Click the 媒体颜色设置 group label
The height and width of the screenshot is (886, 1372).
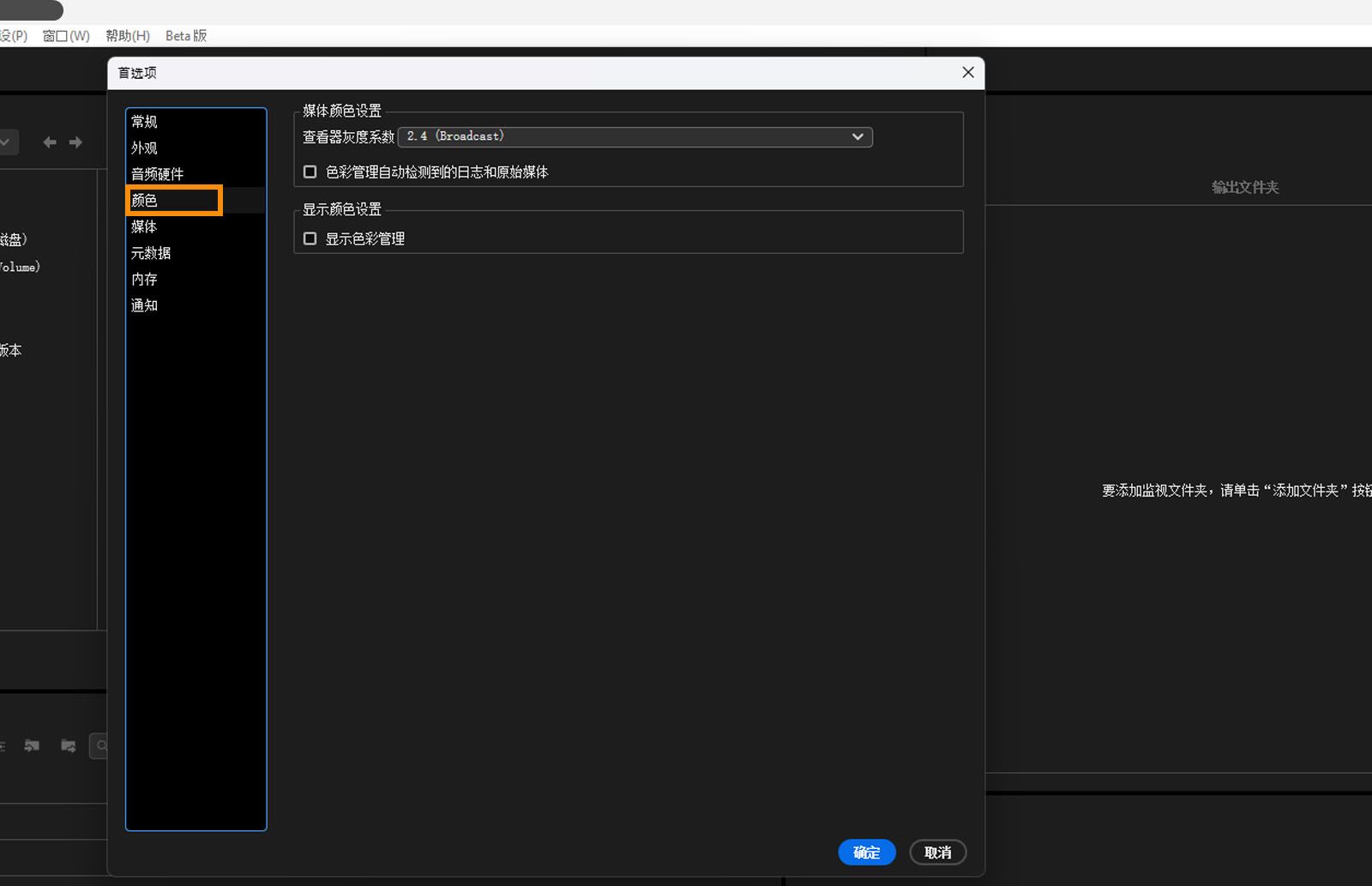342,111
